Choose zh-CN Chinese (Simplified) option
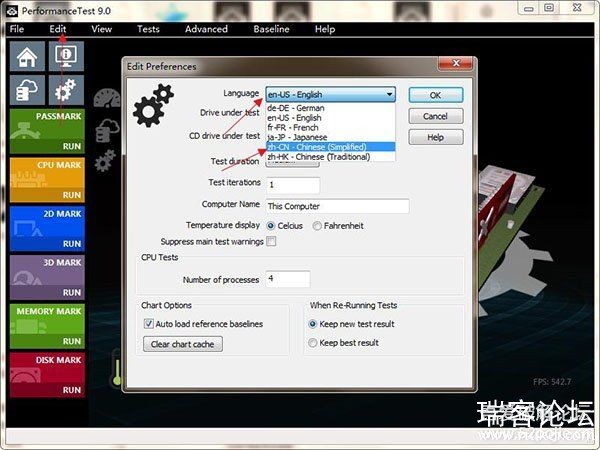The height and width of the screenshot is (450, 600). [331, 147]
